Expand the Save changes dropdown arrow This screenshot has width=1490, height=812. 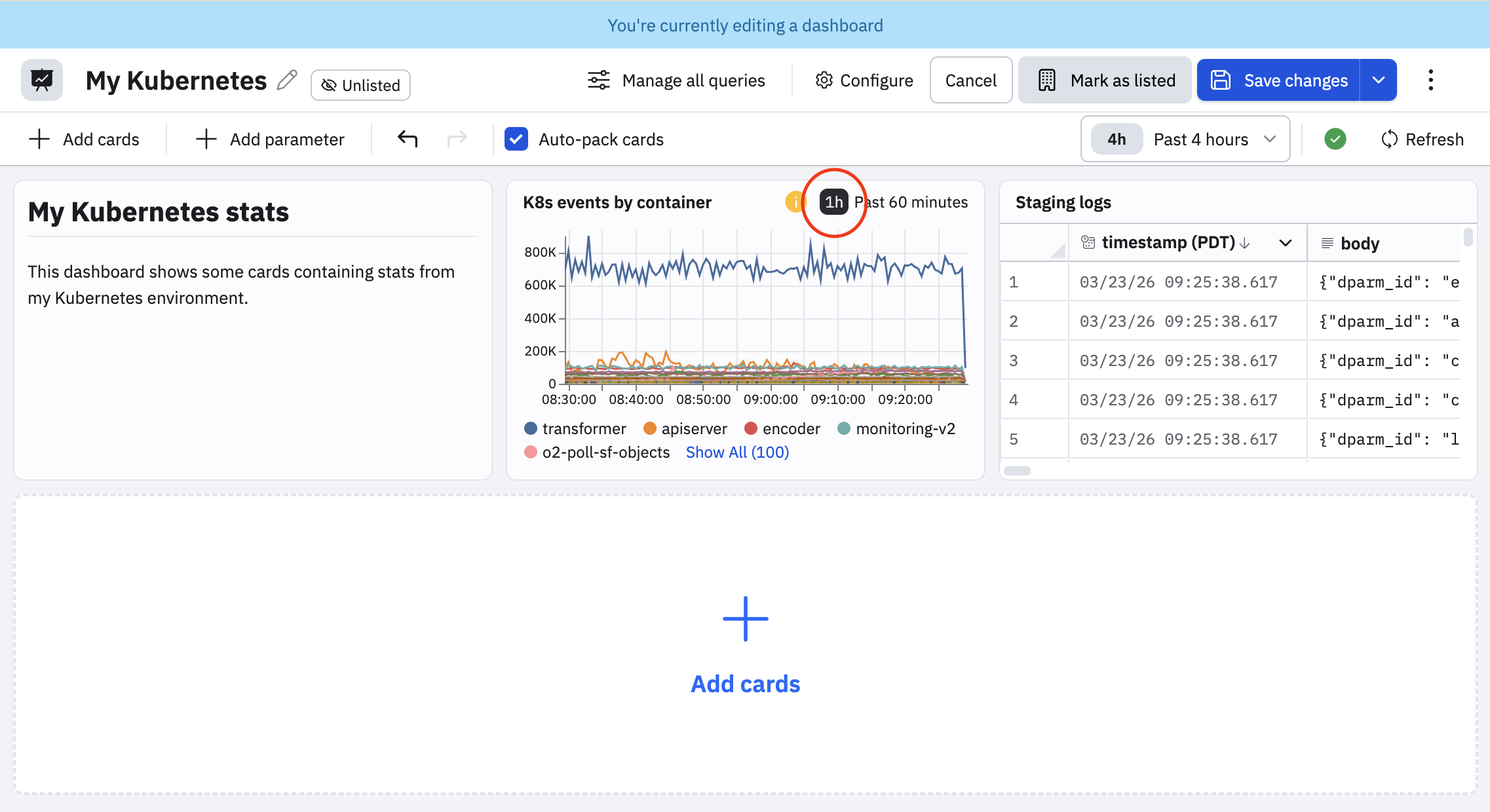[1378, 80]
